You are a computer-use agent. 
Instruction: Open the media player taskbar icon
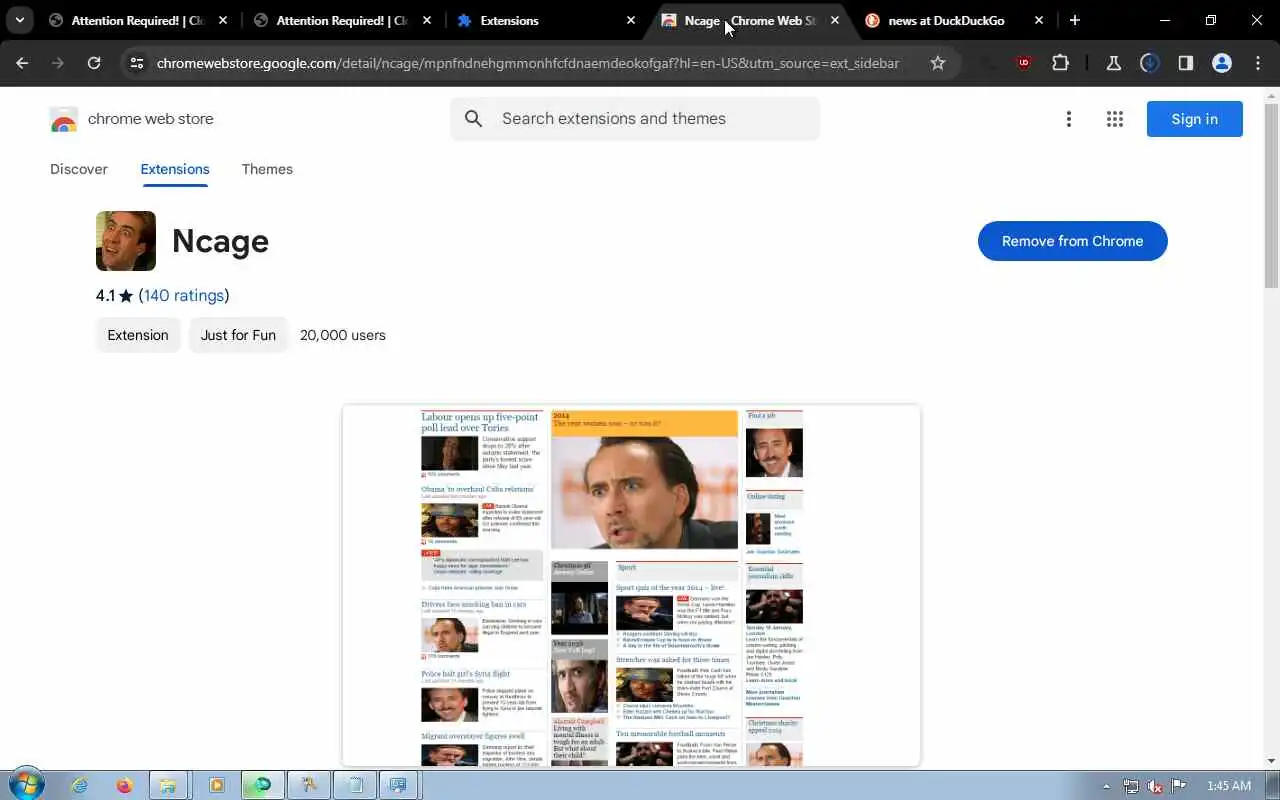215,785
